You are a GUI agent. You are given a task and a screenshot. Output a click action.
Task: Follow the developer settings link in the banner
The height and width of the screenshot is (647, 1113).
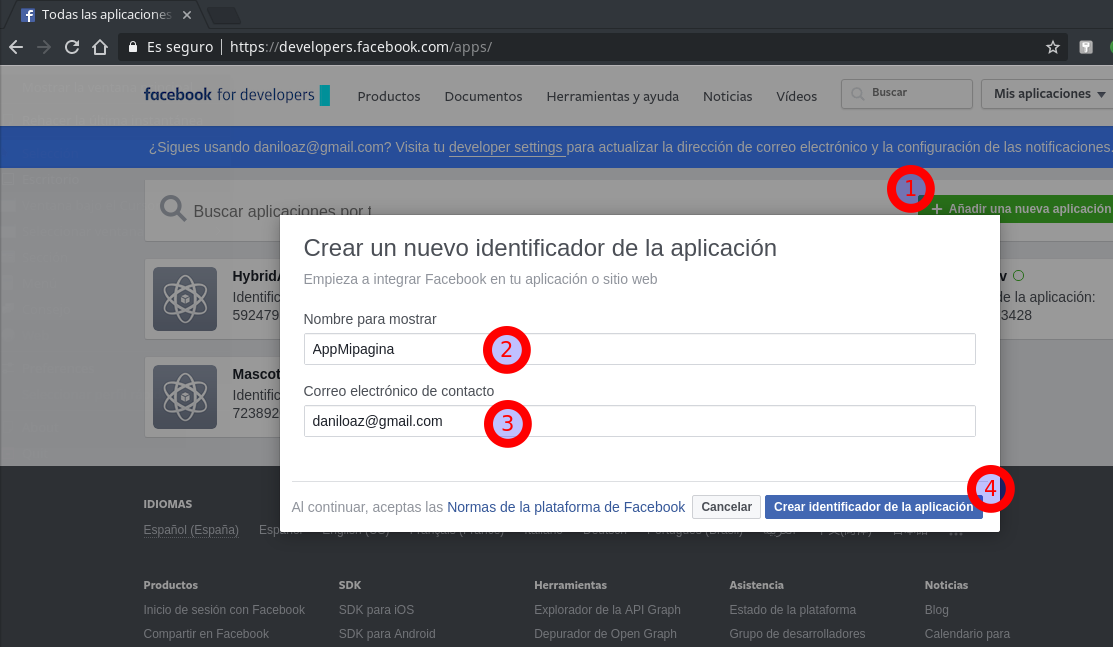tap(506, 147)
